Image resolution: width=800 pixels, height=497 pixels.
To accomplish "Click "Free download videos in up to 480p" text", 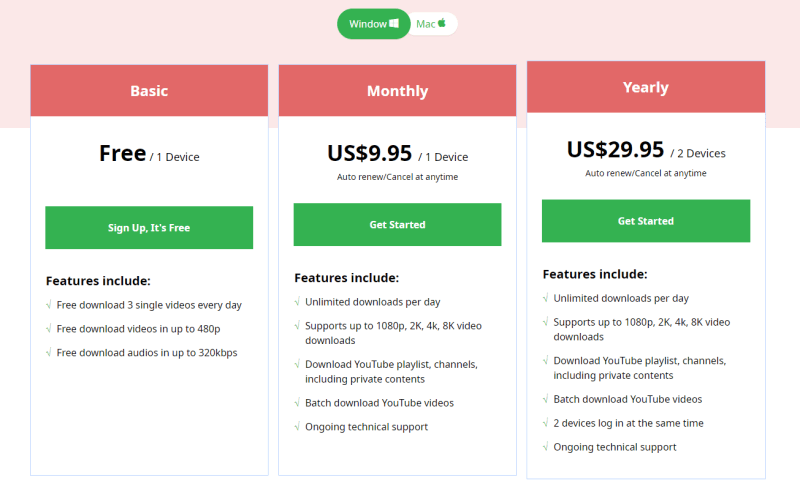I will pos(138,329).
